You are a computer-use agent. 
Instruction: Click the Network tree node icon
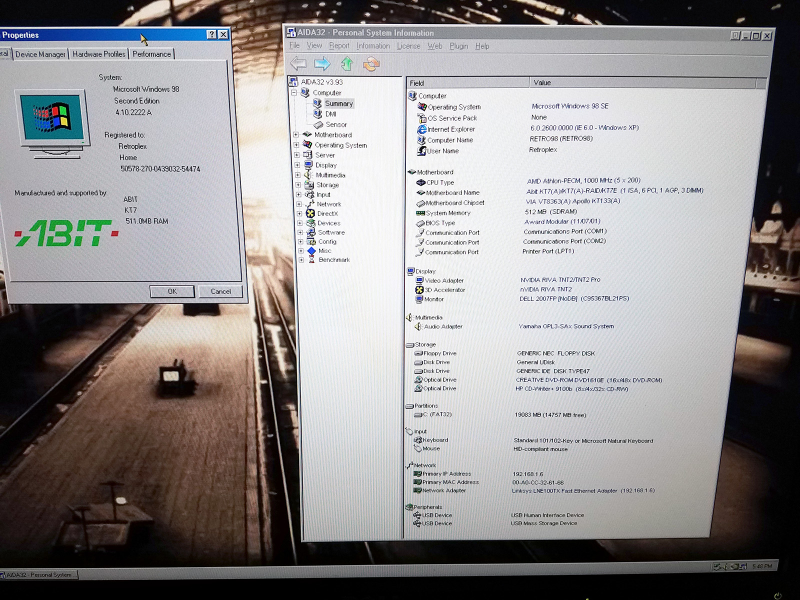coord(310,204)
